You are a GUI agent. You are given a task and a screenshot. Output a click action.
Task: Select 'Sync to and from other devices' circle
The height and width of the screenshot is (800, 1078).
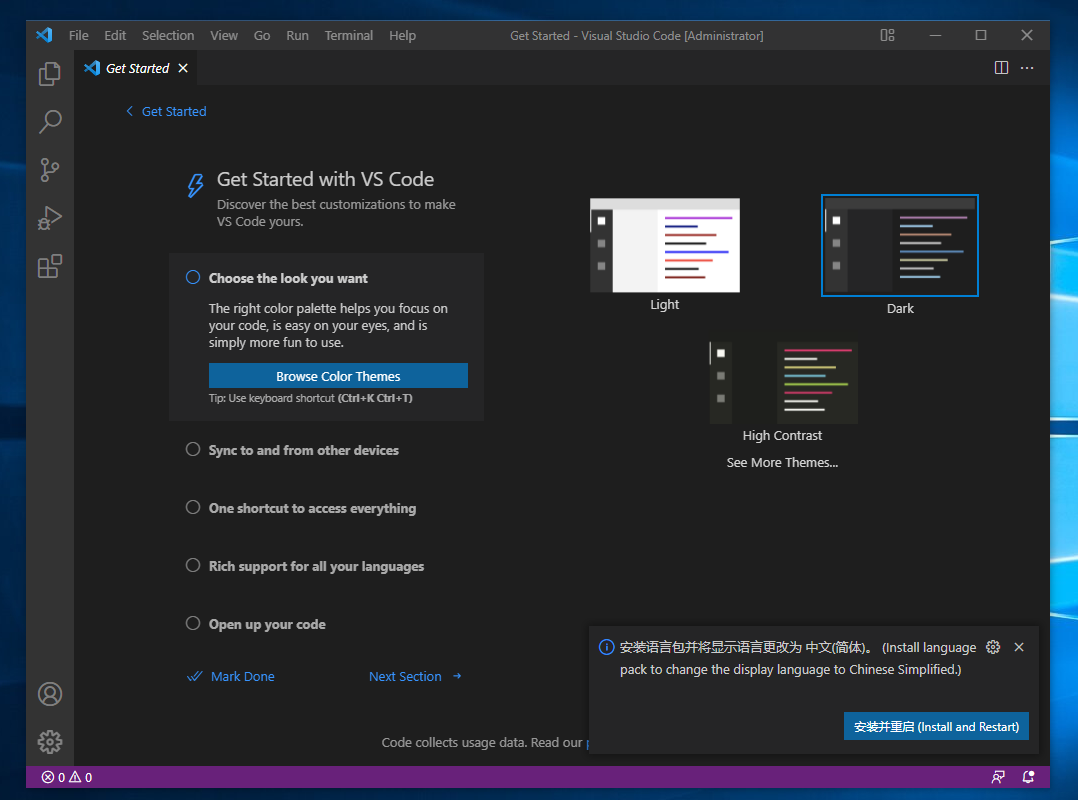(x=193, y=449)
